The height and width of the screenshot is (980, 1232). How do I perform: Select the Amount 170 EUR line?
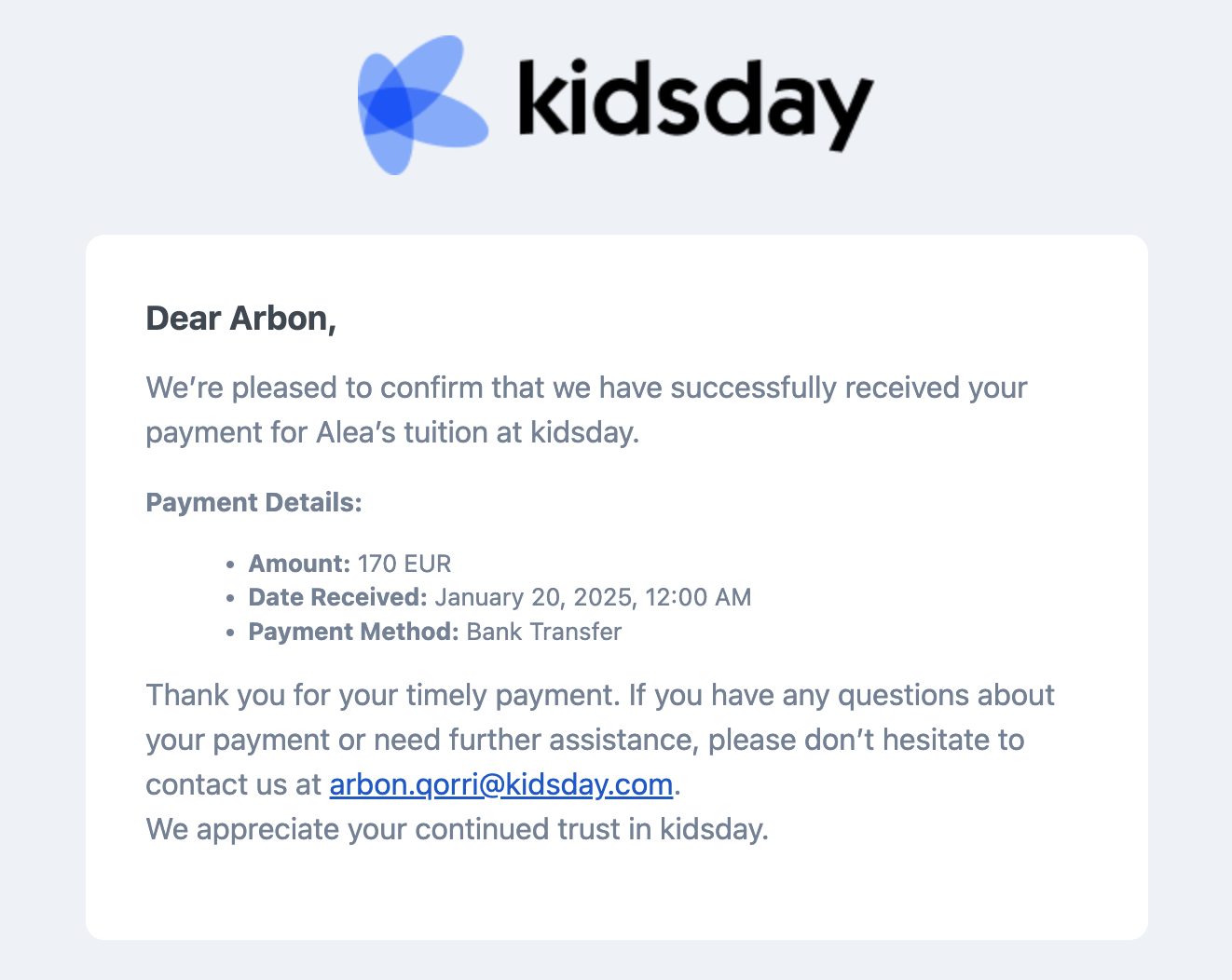pyautogui.click(x=349, y=564)
